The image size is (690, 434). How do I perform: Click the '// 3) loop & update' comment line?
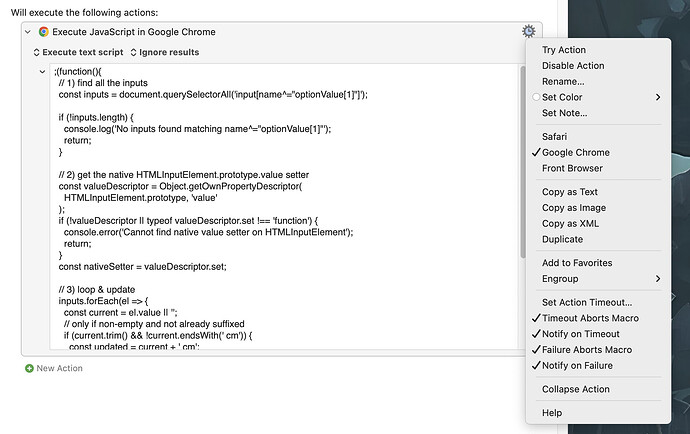click(x=97, y=290)
